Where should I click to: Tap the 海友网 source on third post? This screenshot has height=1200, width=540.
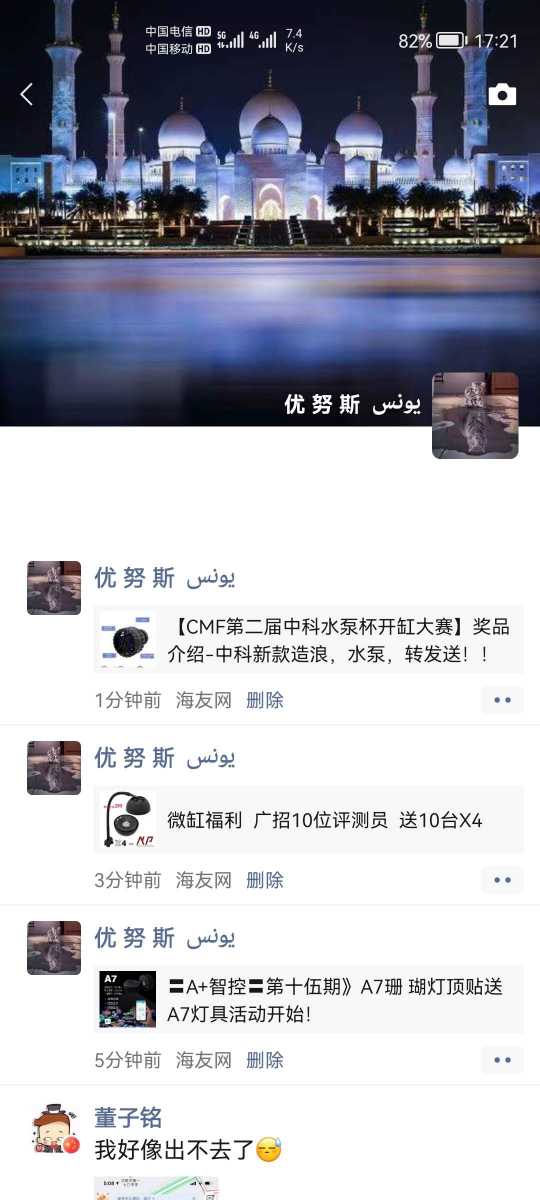[x=204, y=1060]
